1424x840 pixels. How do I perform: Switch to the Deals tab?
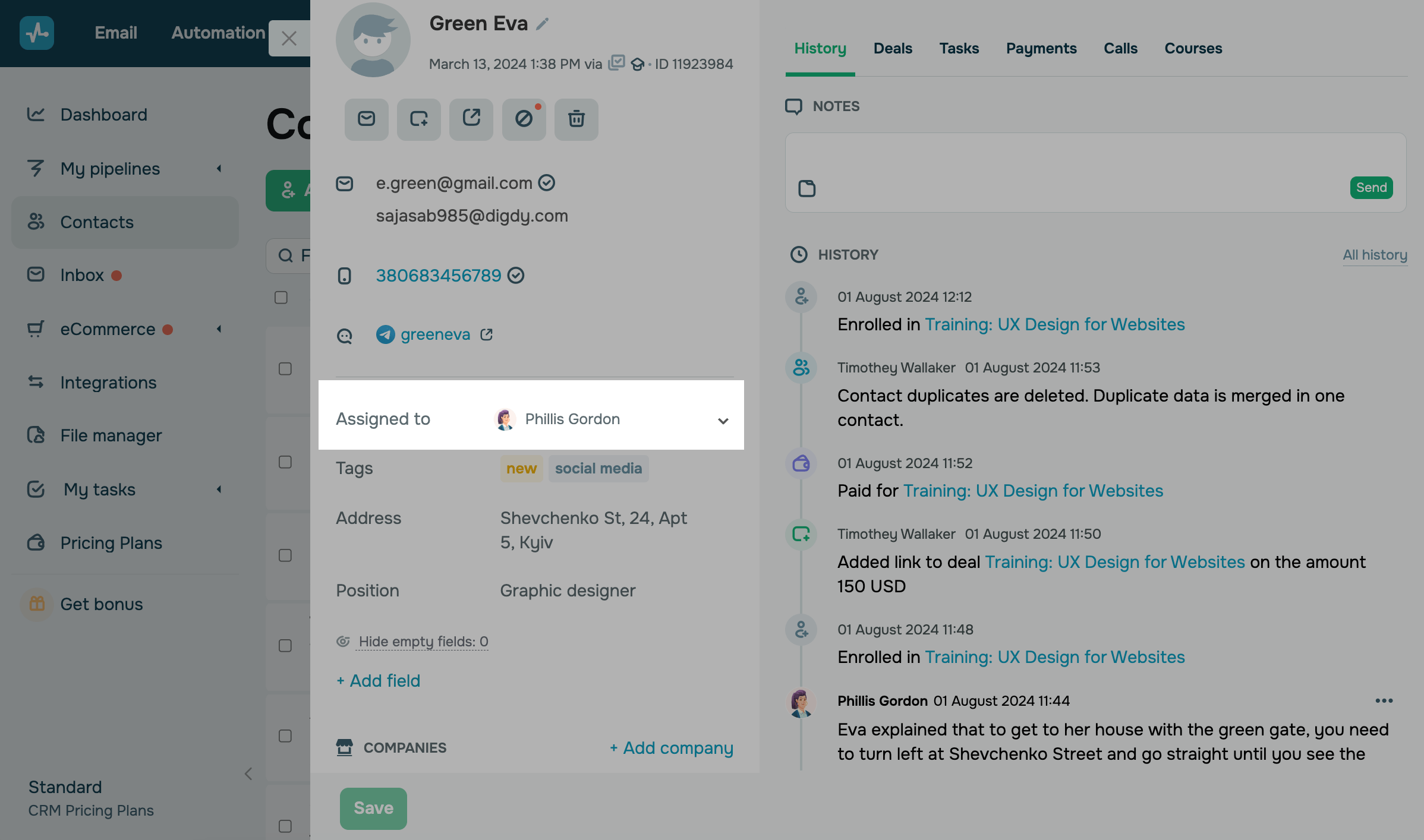click(x=892, y=49)
